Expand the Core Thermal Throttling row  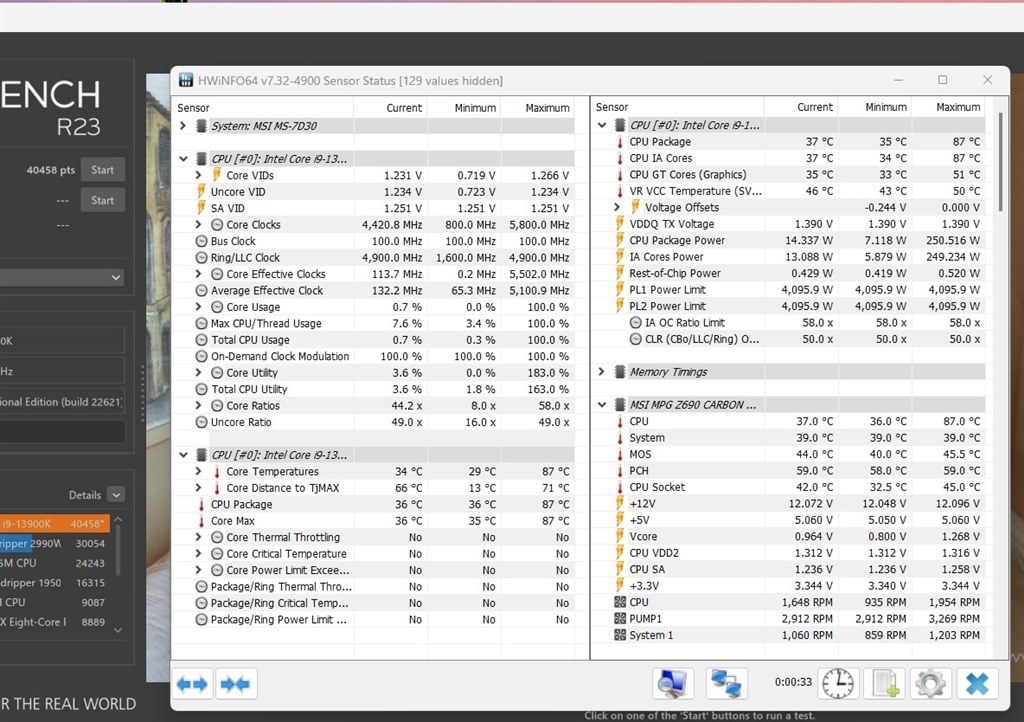(199, 537)
